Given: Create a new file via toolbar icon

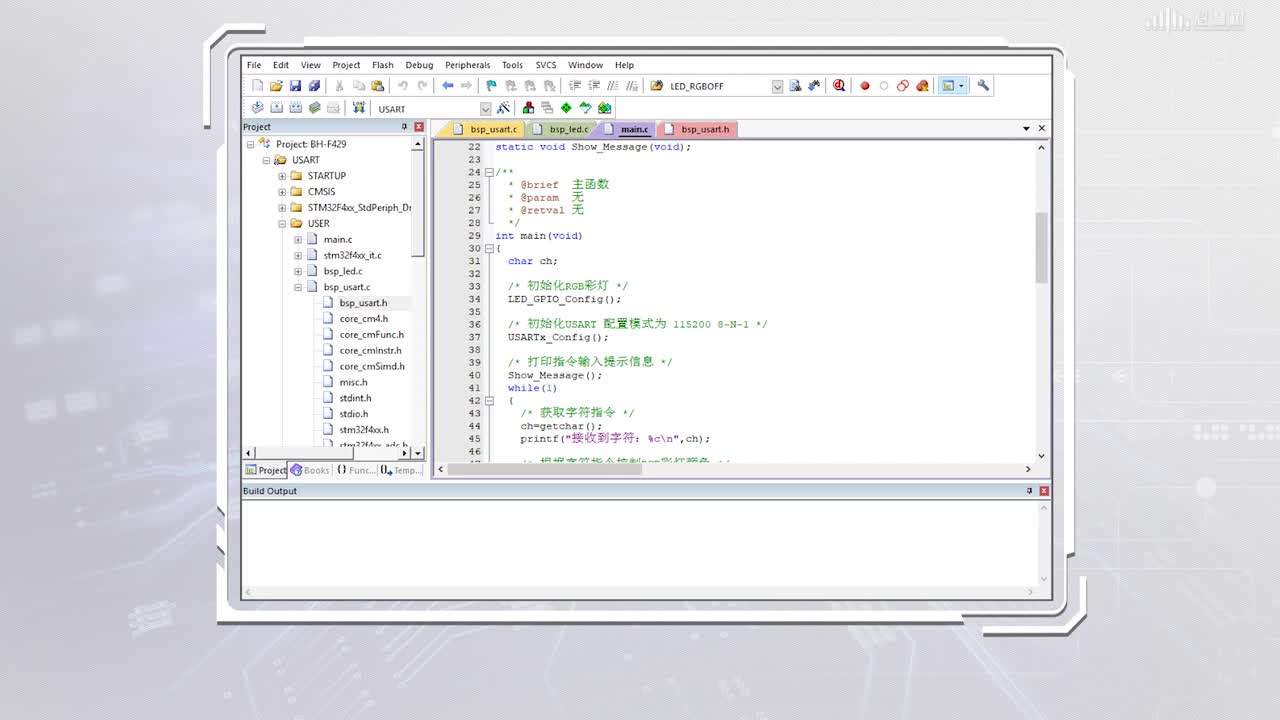Looking at the screenshot, I should coord(257,86).
